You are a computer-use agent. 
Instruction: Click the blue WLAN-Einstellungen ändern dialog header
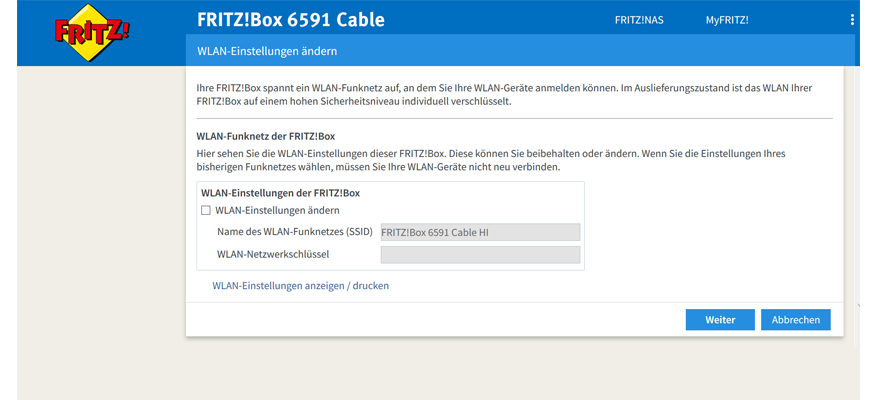[x=520, y=51]
